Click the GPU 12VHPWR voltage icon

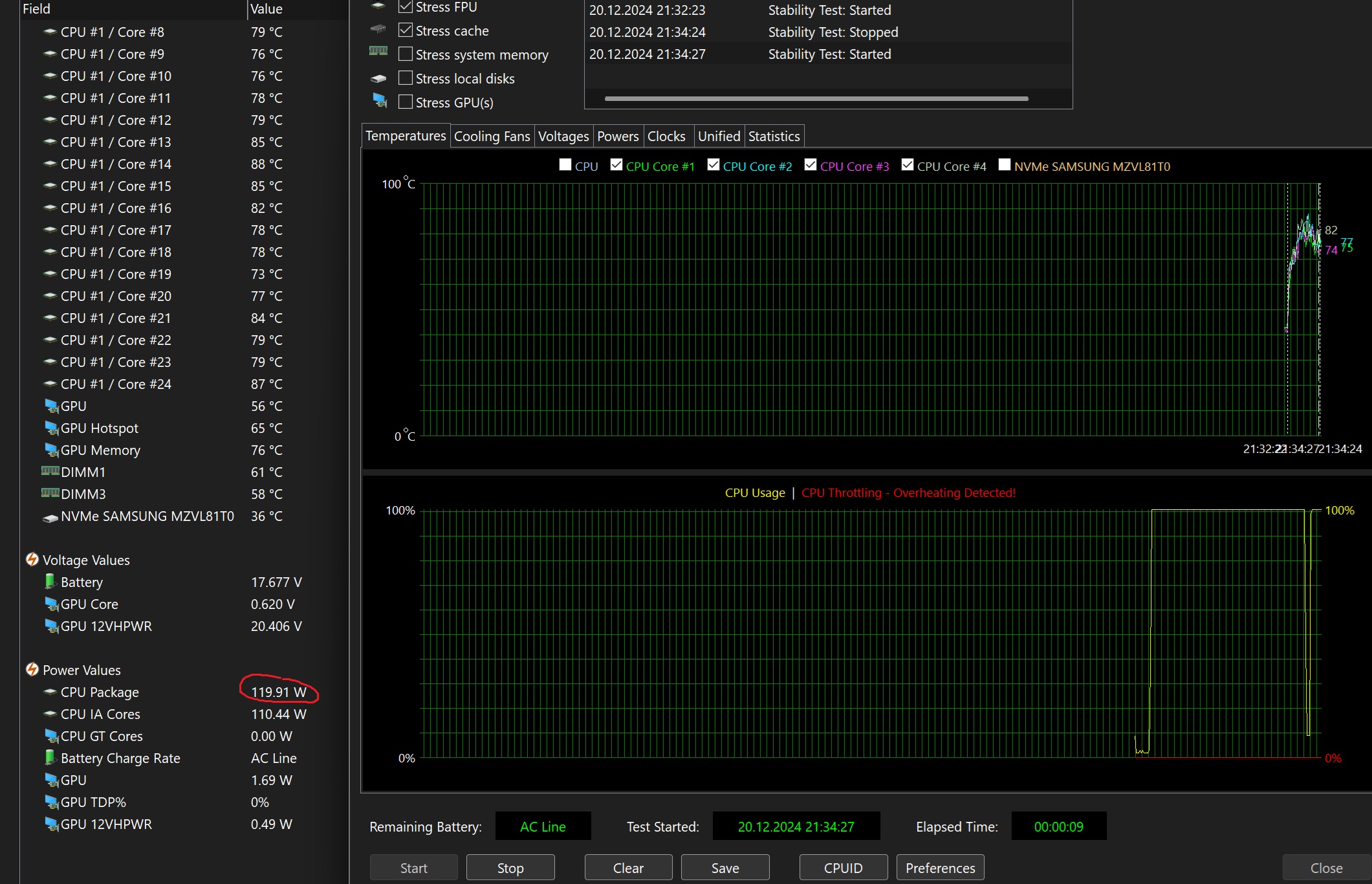[51, 626]
